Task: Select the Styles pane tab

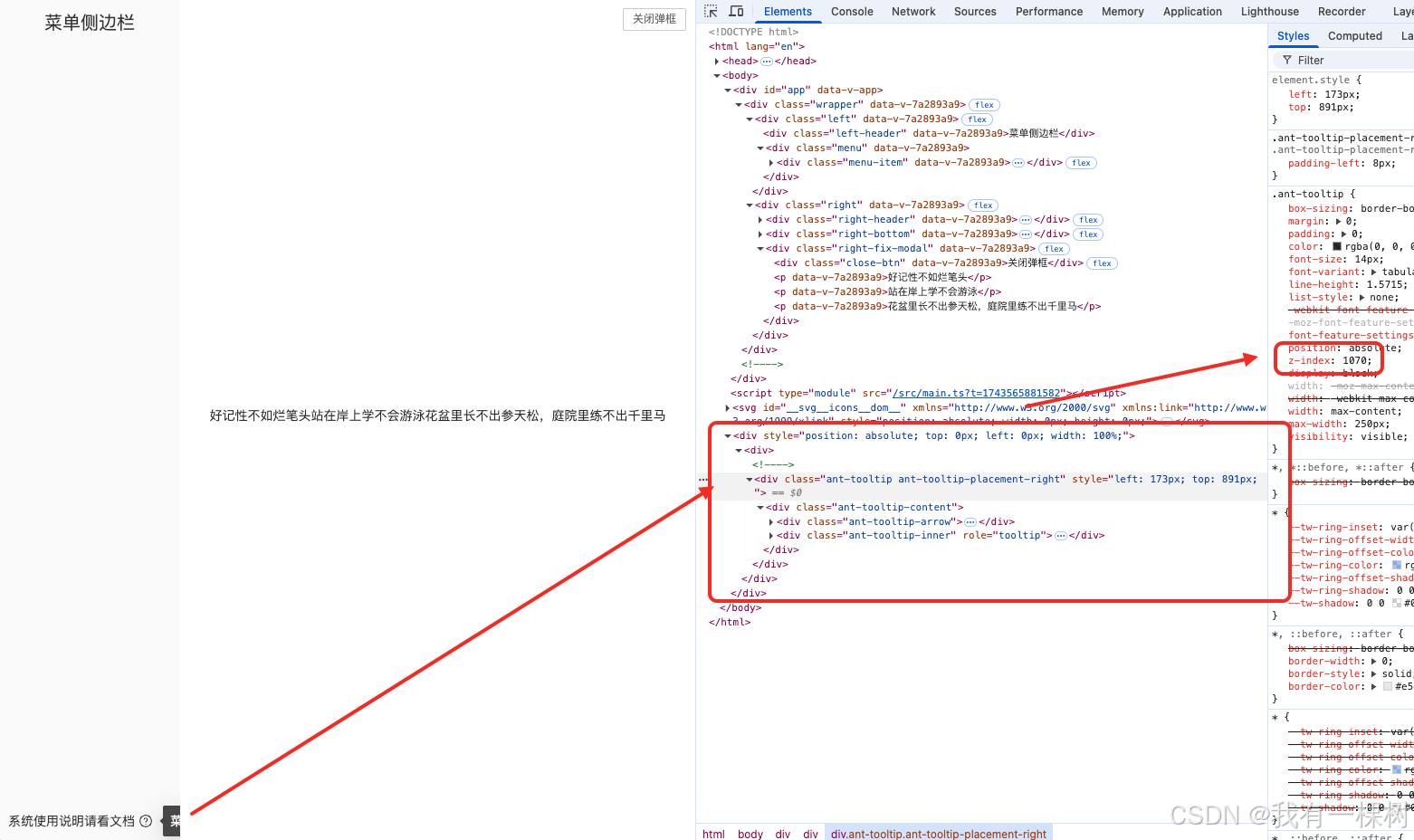Action: coord(1293,36)
